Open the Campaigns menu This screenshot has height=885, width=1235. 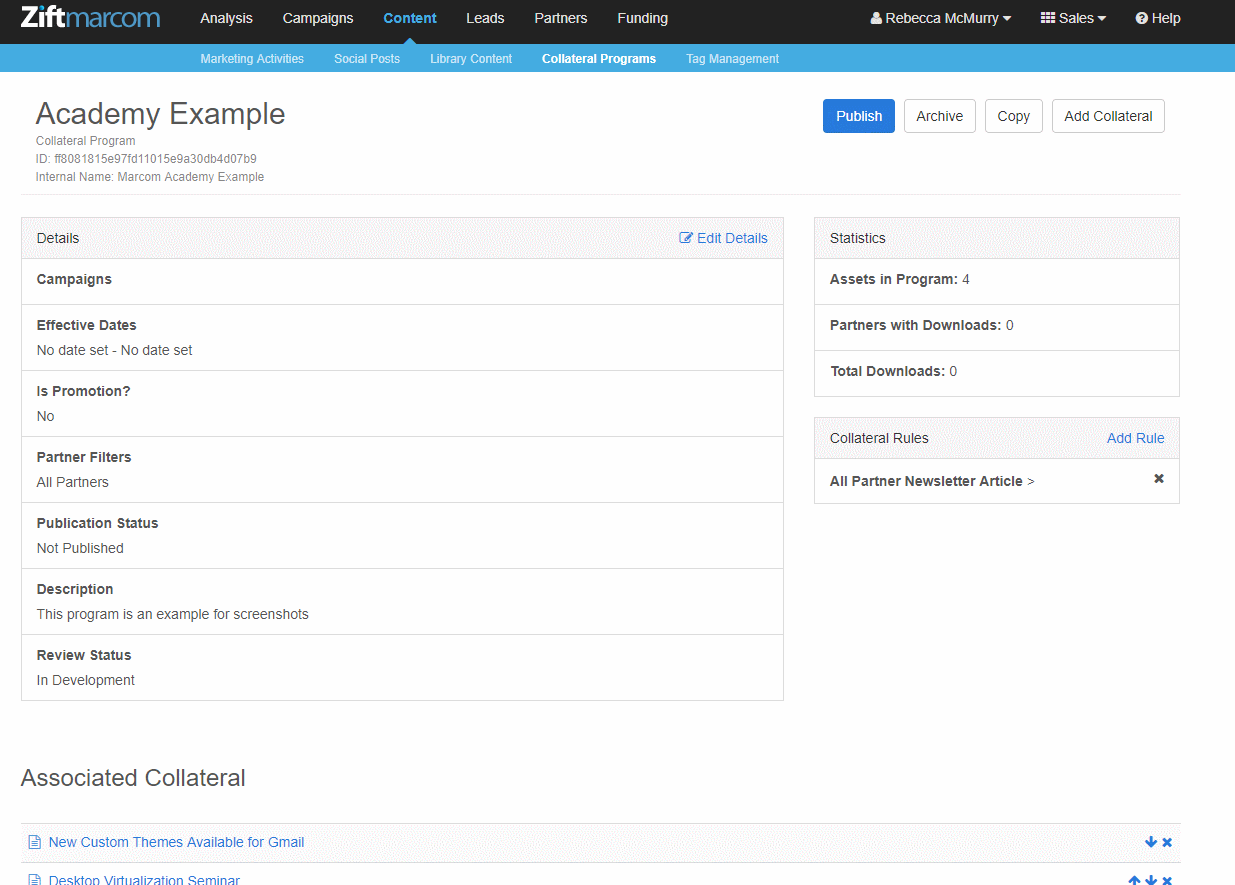pos(318,18)
